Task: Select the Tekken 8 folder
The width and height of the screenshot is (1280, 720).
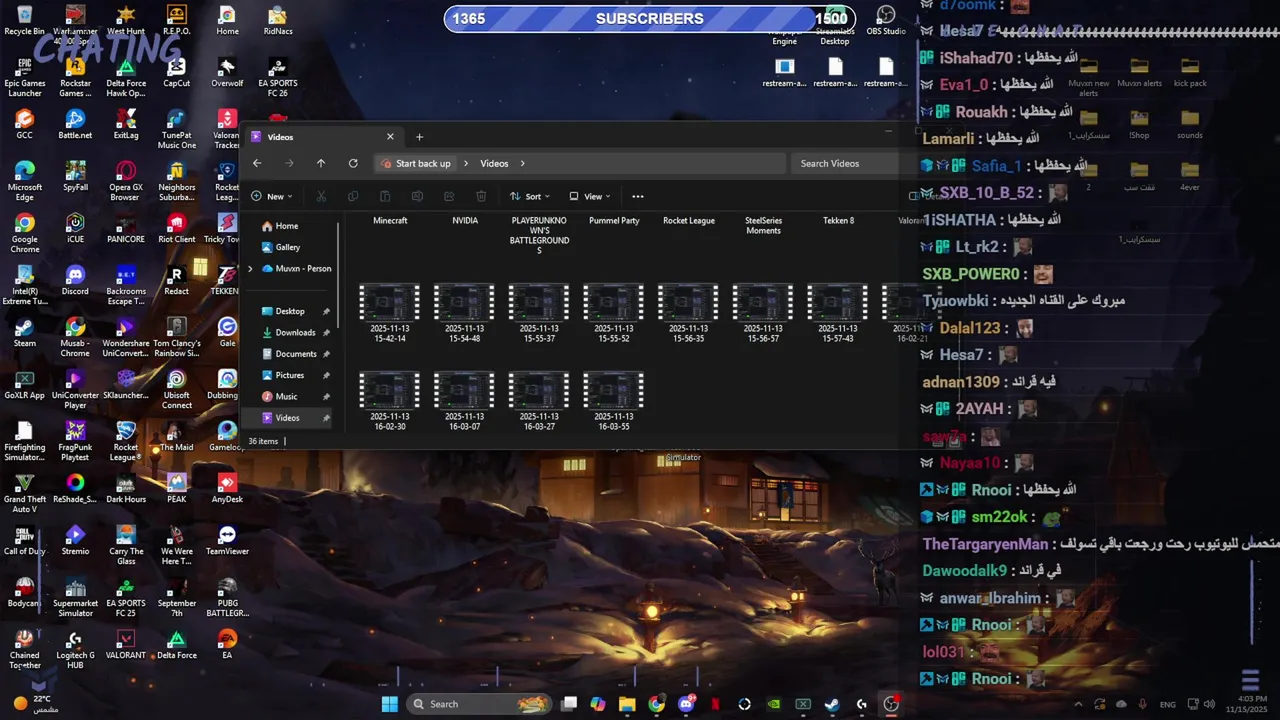Action: coord(838,221)
